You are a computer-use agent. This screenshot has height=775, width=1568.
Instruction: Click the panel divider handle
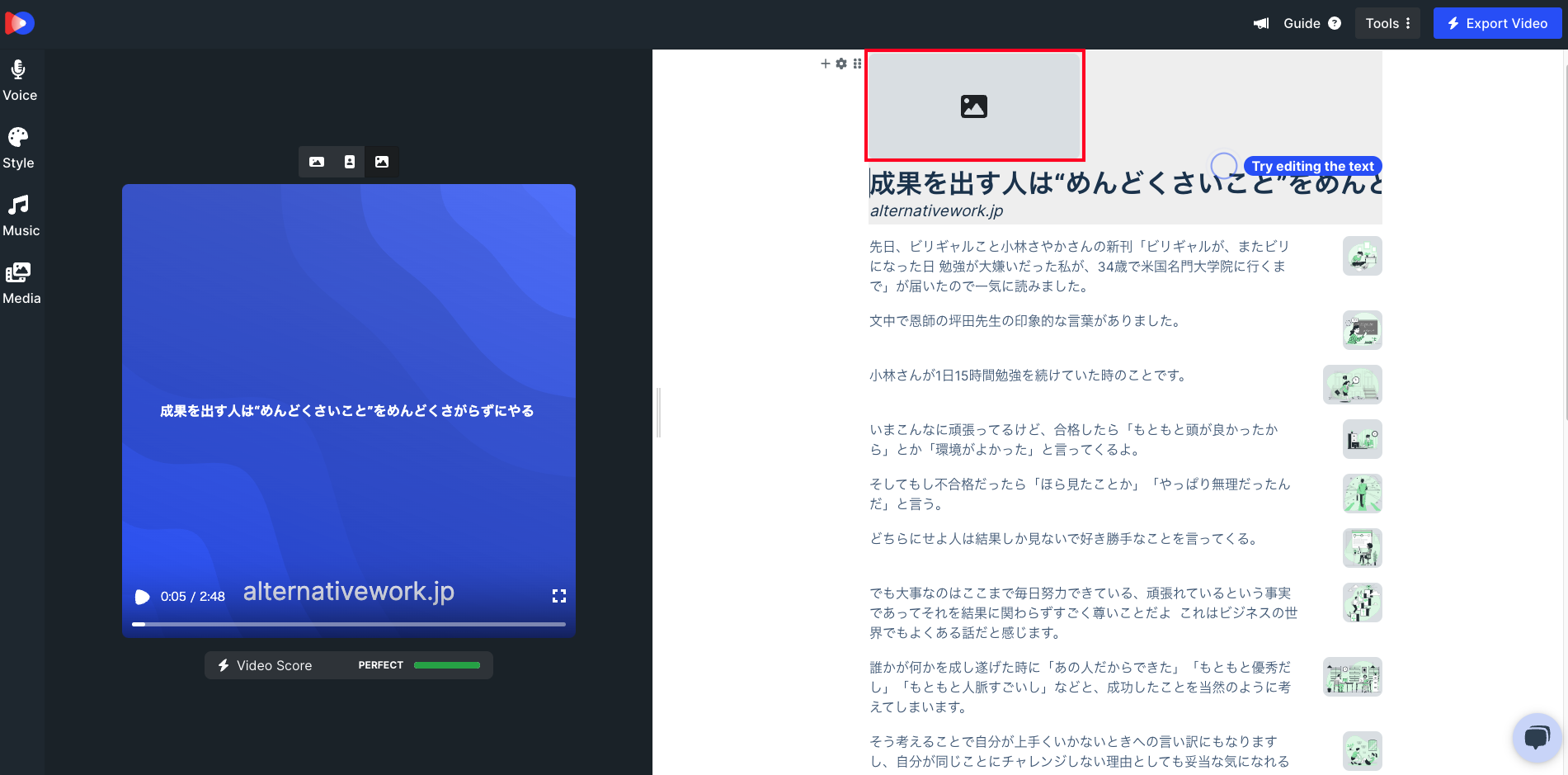coord(658,413)
